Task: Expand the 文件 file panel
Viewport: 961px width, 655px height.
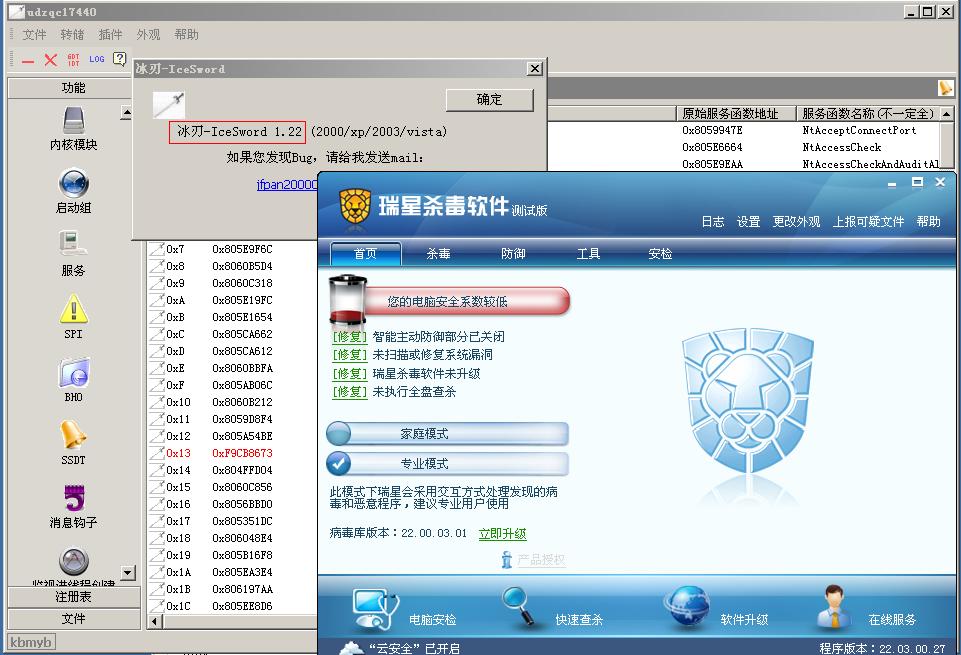Action: tap(74, 619)
